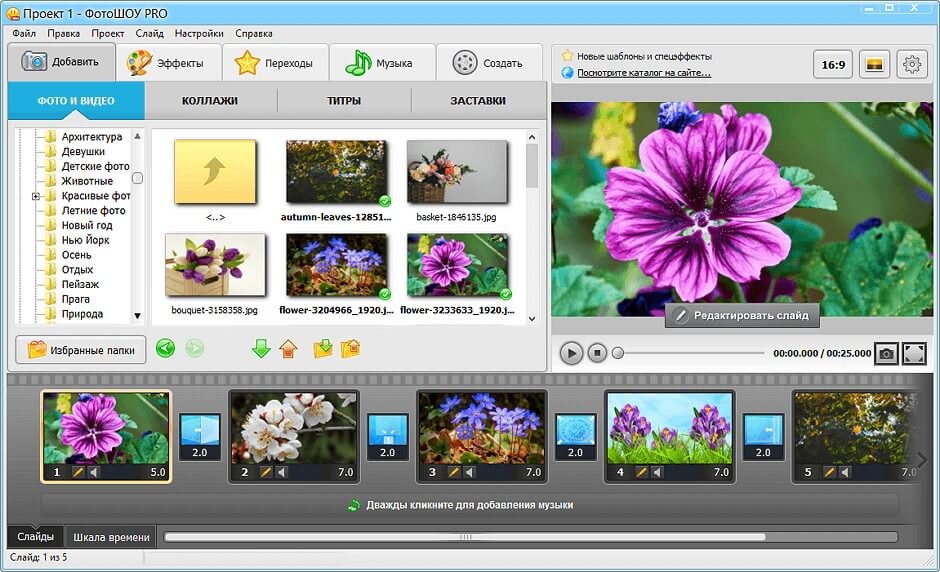Viewport: 940px width, 572px height.
Task: Click the preview playback progress slider
Action: [690, 353]
